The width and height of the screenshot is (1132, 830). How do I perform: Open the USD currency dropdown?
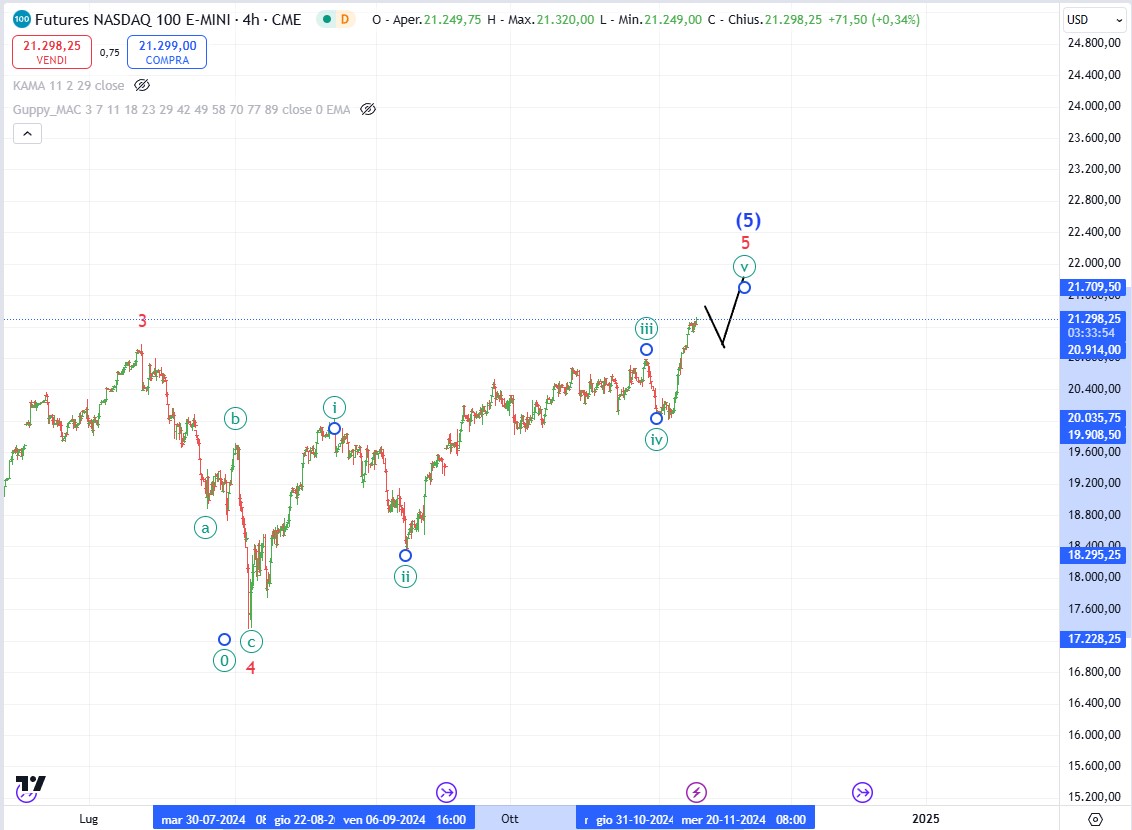pos(1094,19)
